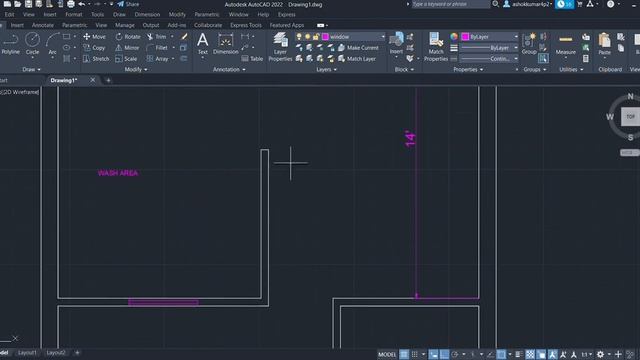The width and height of the screenshot is (640, 360).
Task: Expand the Draw panel
Action: (x=31, y=69)
